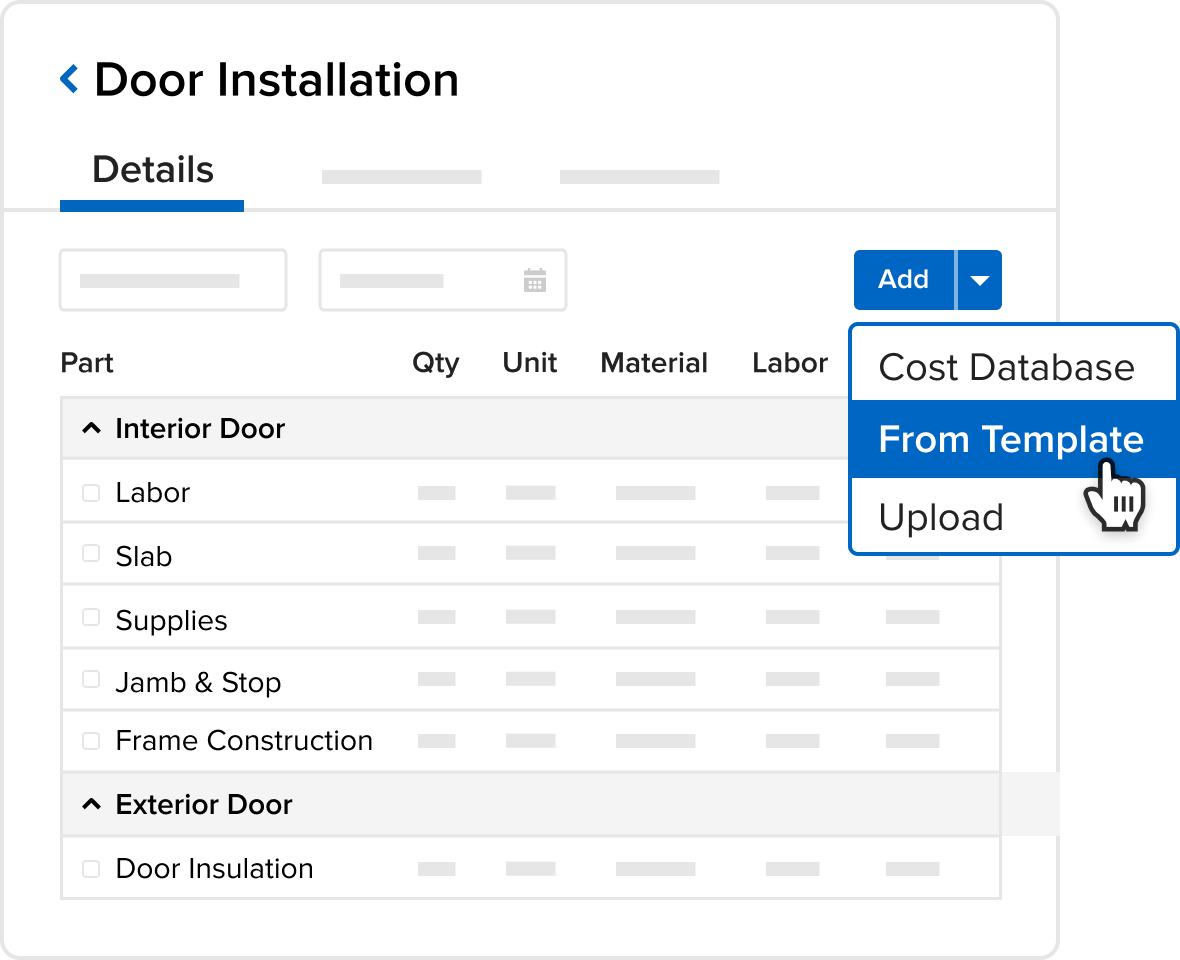Screen dimensions: 1180x960
Task: Select the Jamb & Stop checkbox
Action: click(x=91, y=679)
